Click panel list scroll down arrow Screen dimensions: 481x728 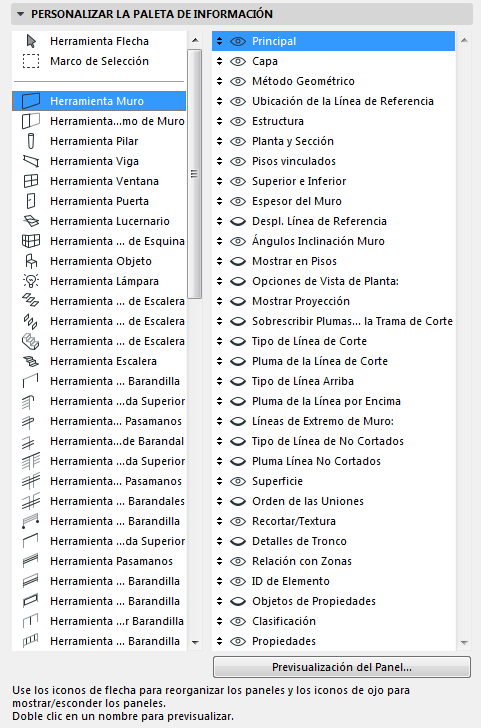(x=464, y=643)
